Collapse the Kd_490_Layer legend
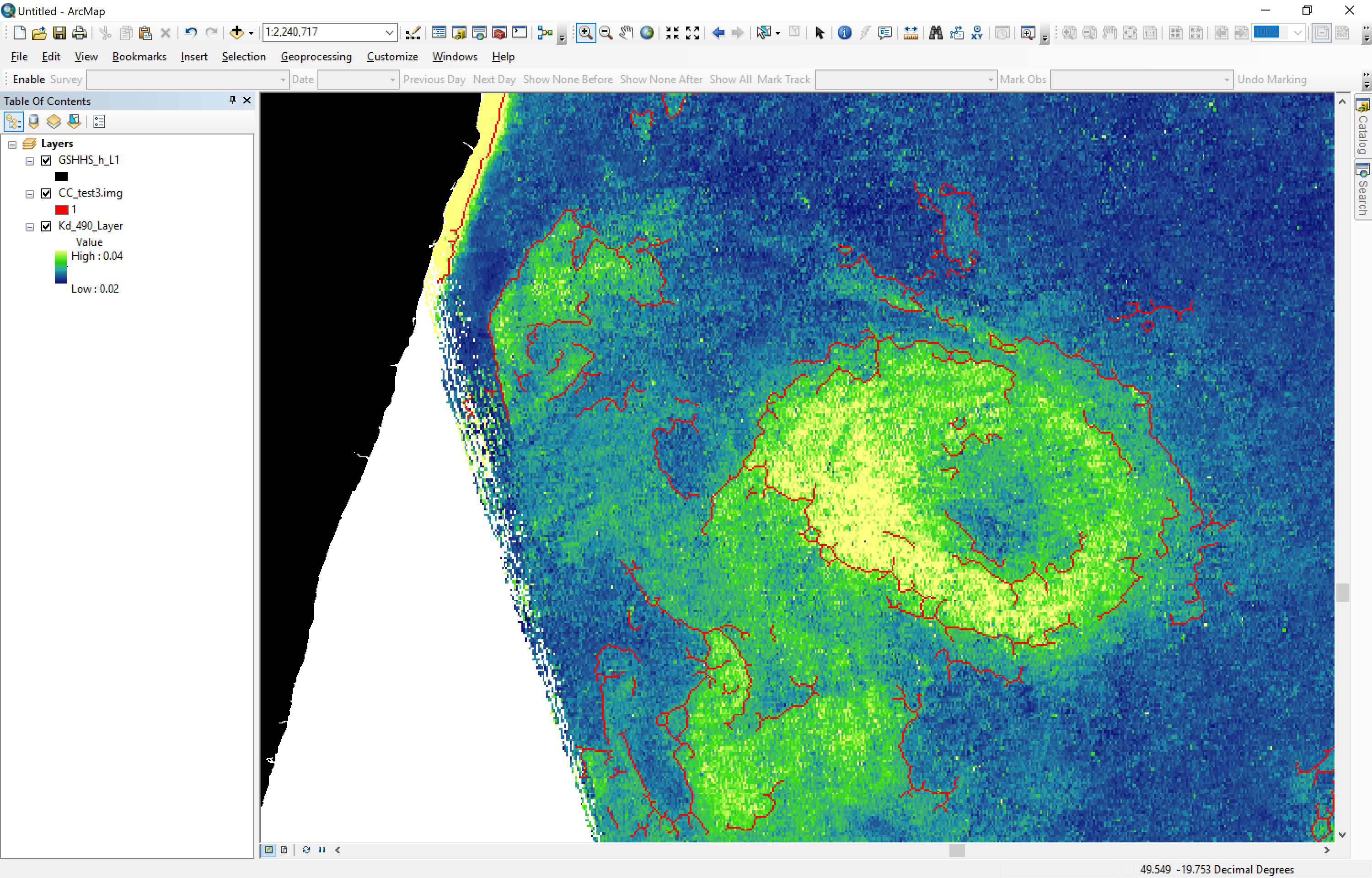 tap(30, 227)
